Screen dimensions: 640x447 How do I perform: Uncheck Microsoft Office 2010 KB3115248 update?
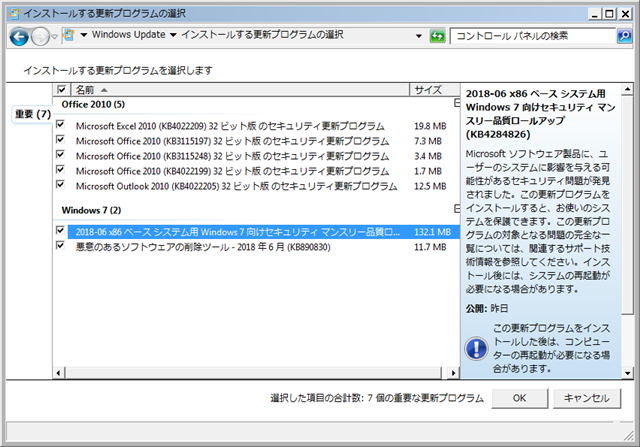[60, 154]
